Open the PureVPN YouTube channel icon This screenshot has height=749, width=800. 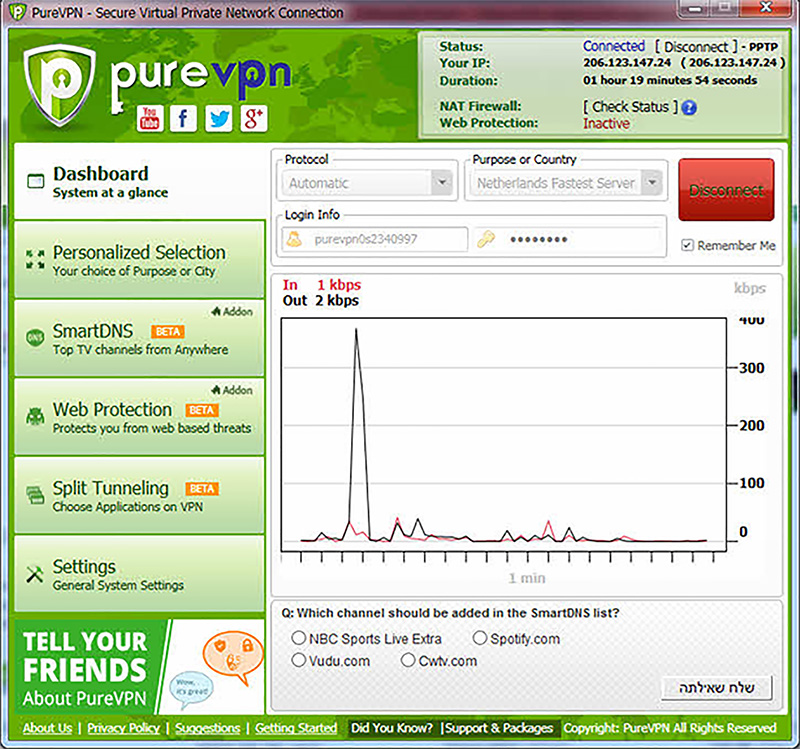point(150,118)
